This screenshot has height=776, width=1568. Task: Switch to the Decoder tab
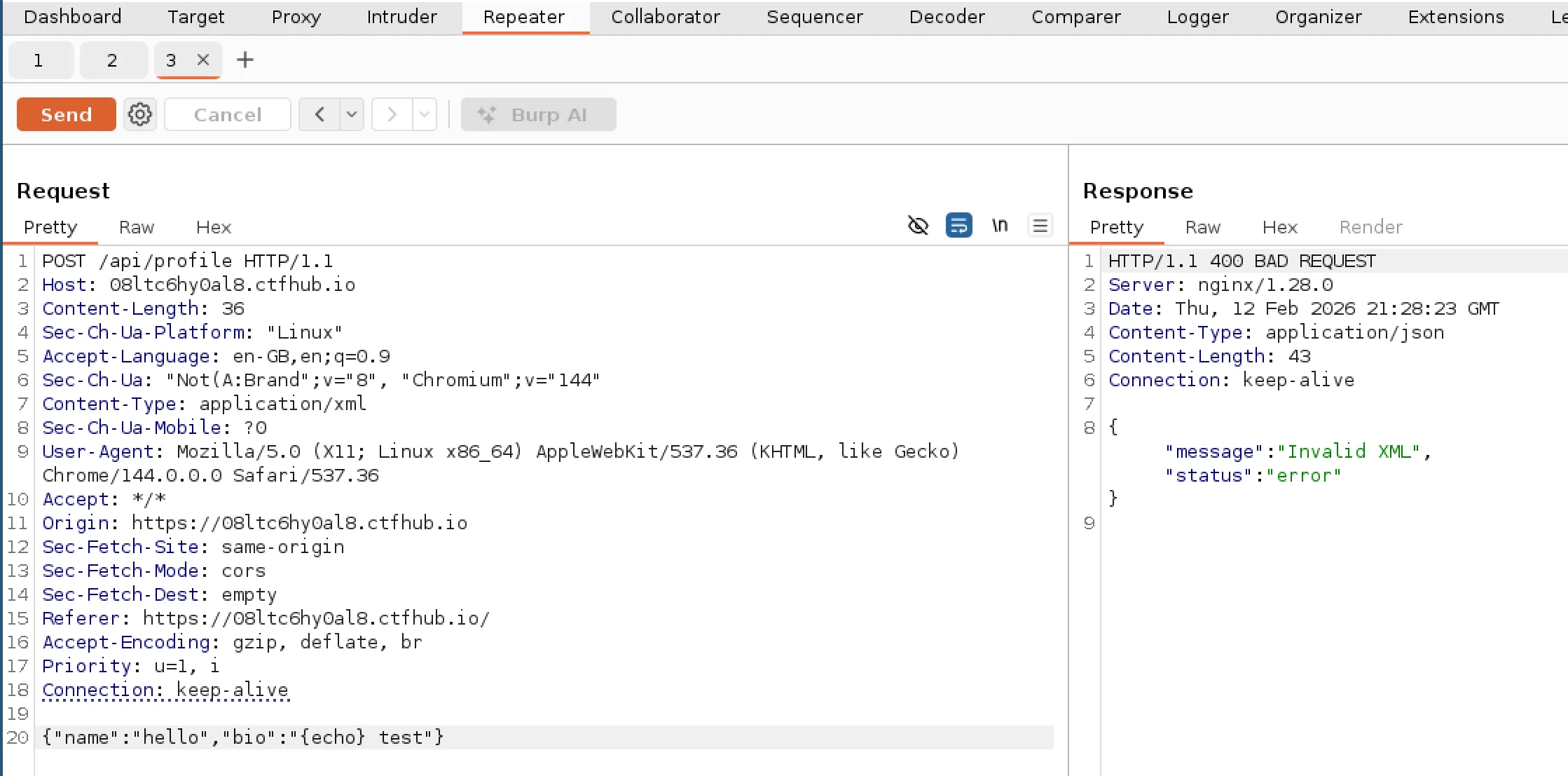pos(946,17)
